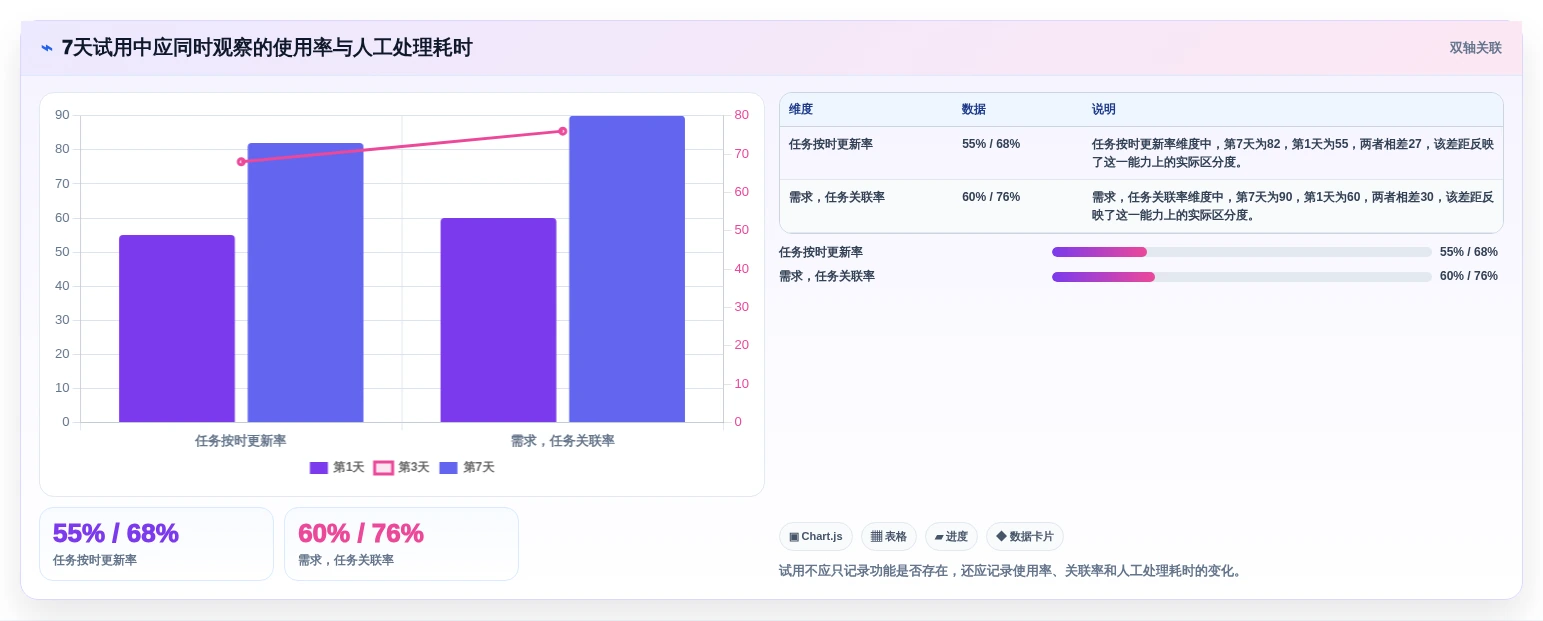Click the pink line point above 任务按时更新率
The image size is (1543, 621).
point(241,161)
